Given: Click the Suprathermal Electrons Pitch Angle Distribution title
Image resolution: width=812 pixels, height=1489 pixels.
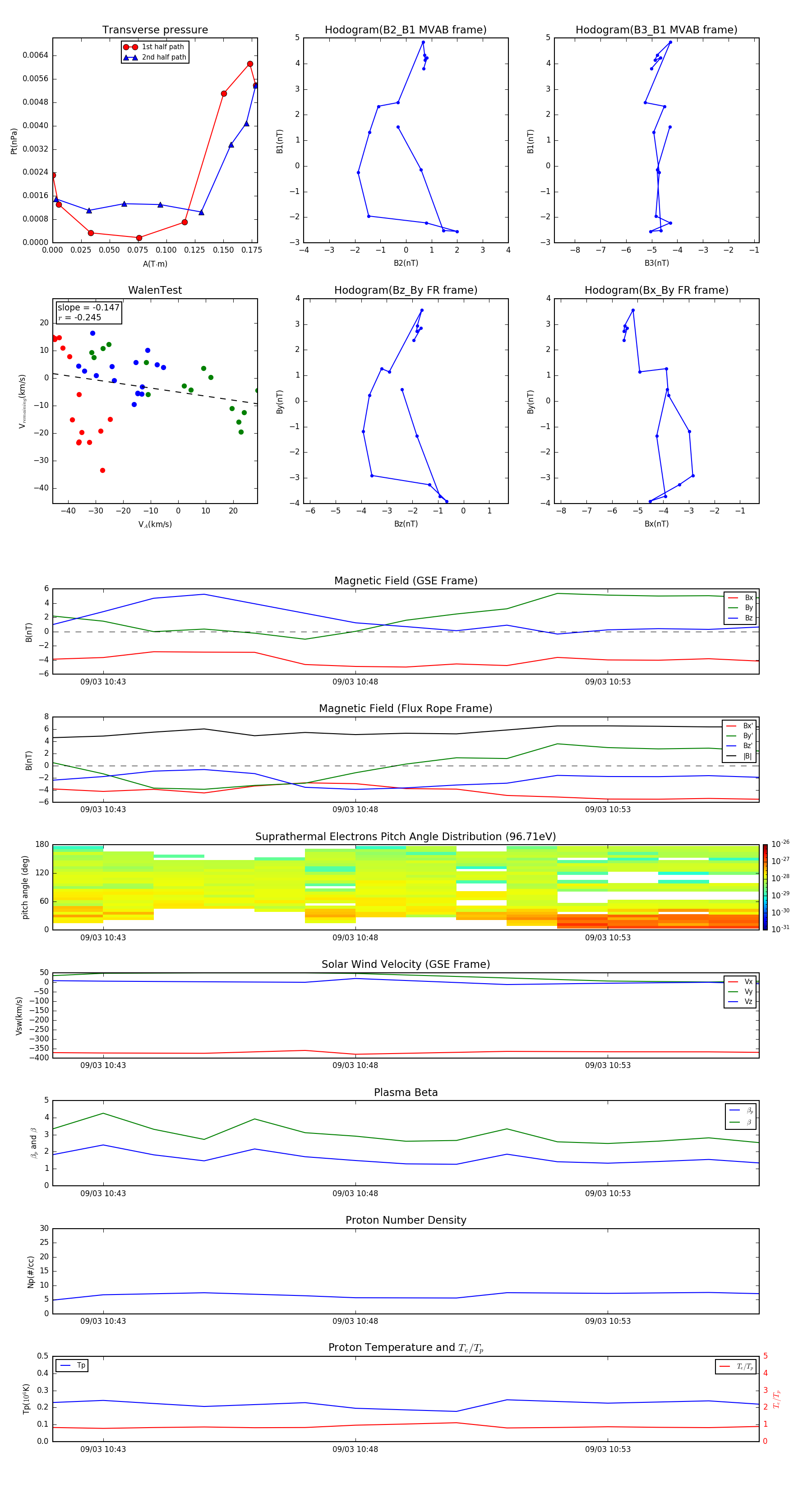Looking at the screenshot, I should [406, 837].
